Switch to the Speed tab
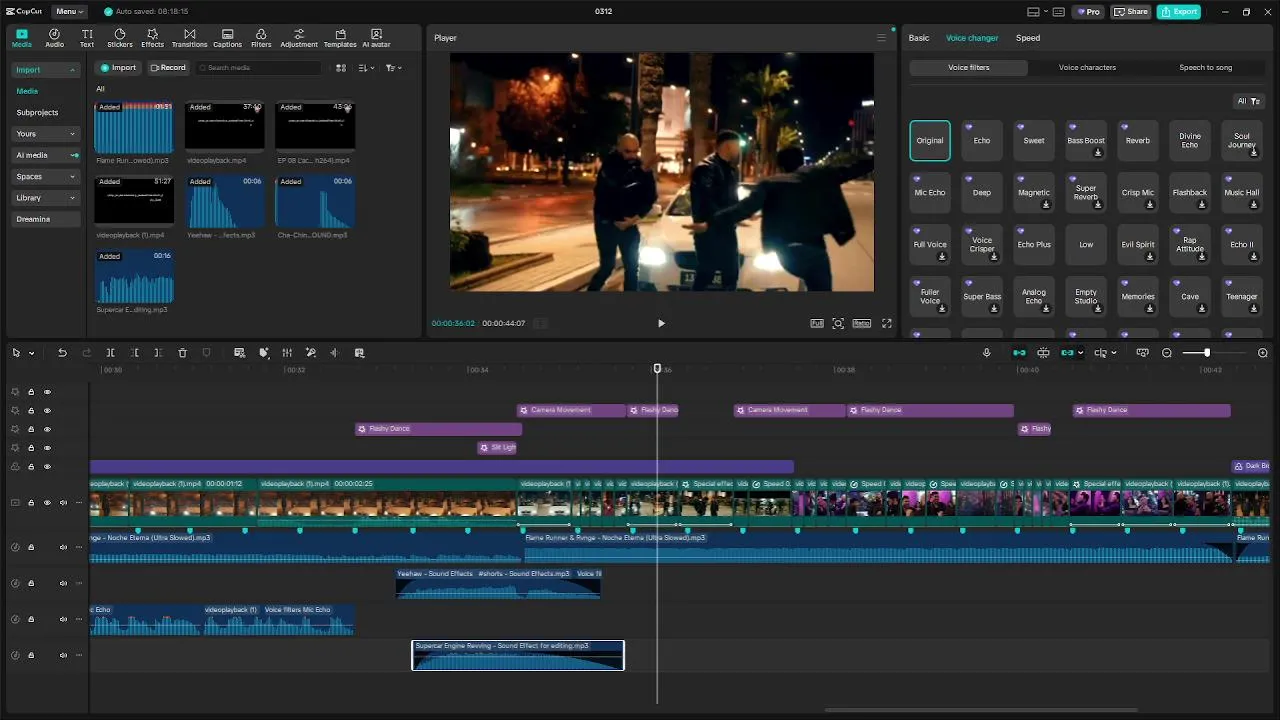Viewport: 1280px width, 720px height. [x=1028, y=38]
